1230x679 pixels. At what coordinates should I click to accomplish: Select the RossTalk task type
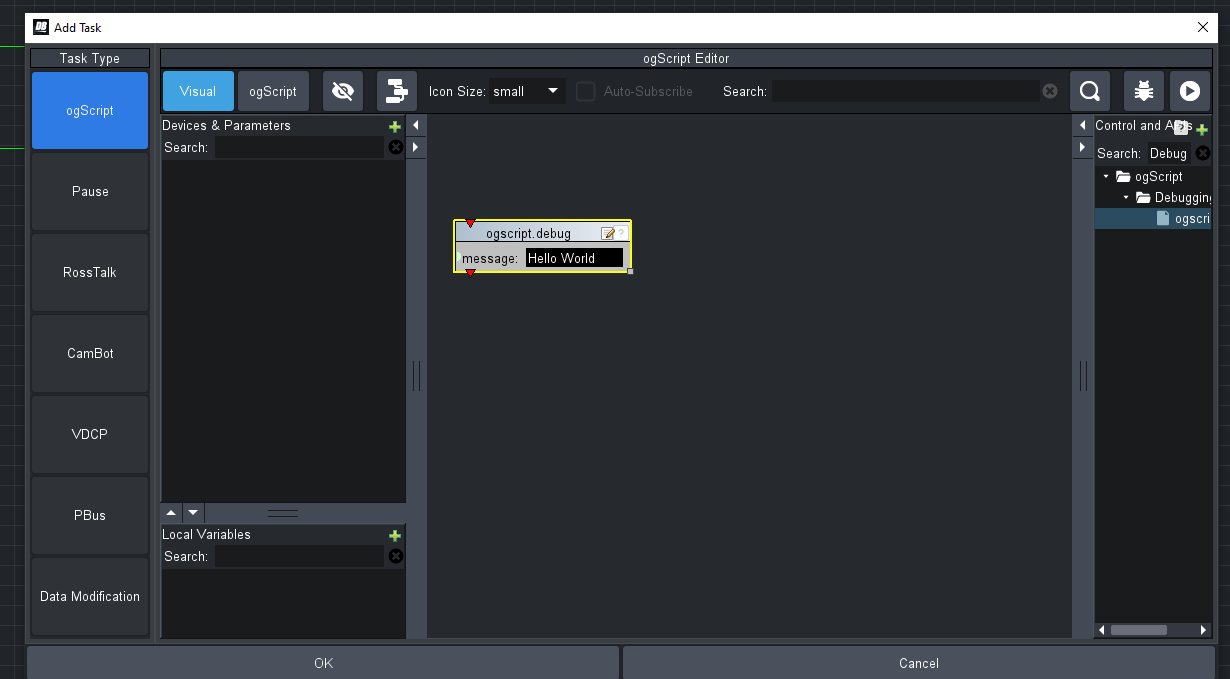point(90,272)
